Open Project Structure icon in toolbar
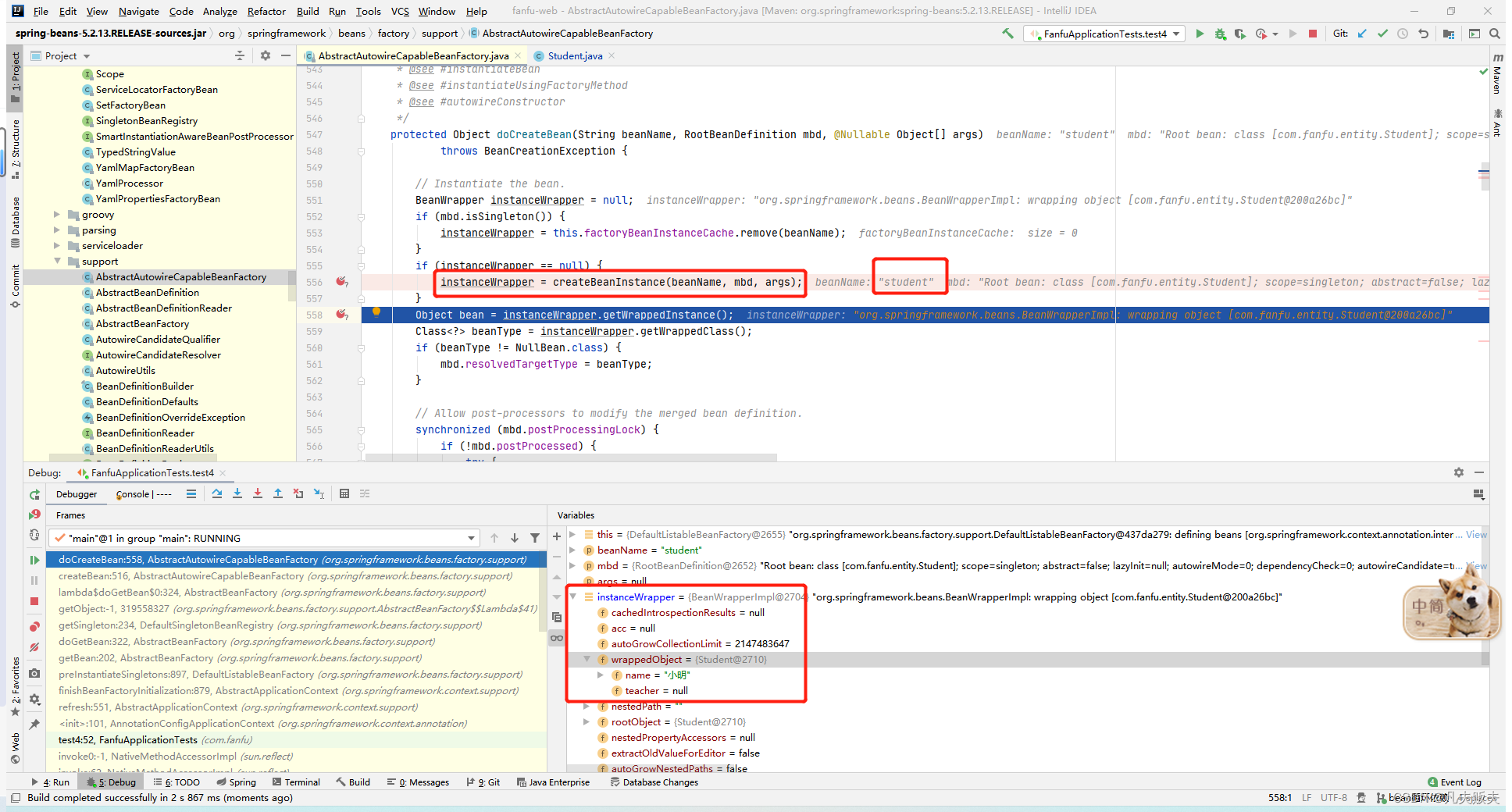The image size is (1512, 812). pyautogui.click(x=1449, y=34)
